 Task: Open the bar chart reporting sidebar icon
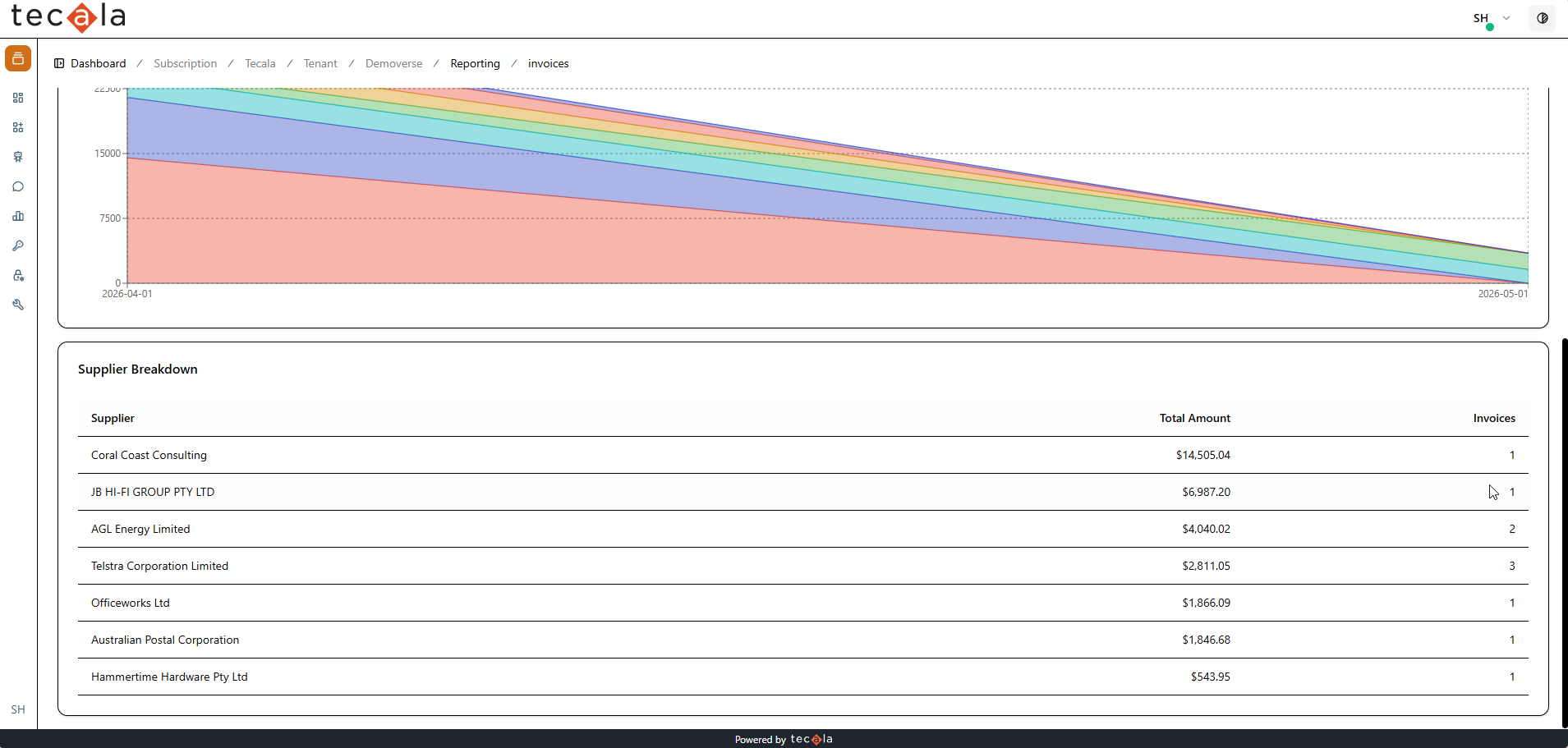click(x=18, y=216)
